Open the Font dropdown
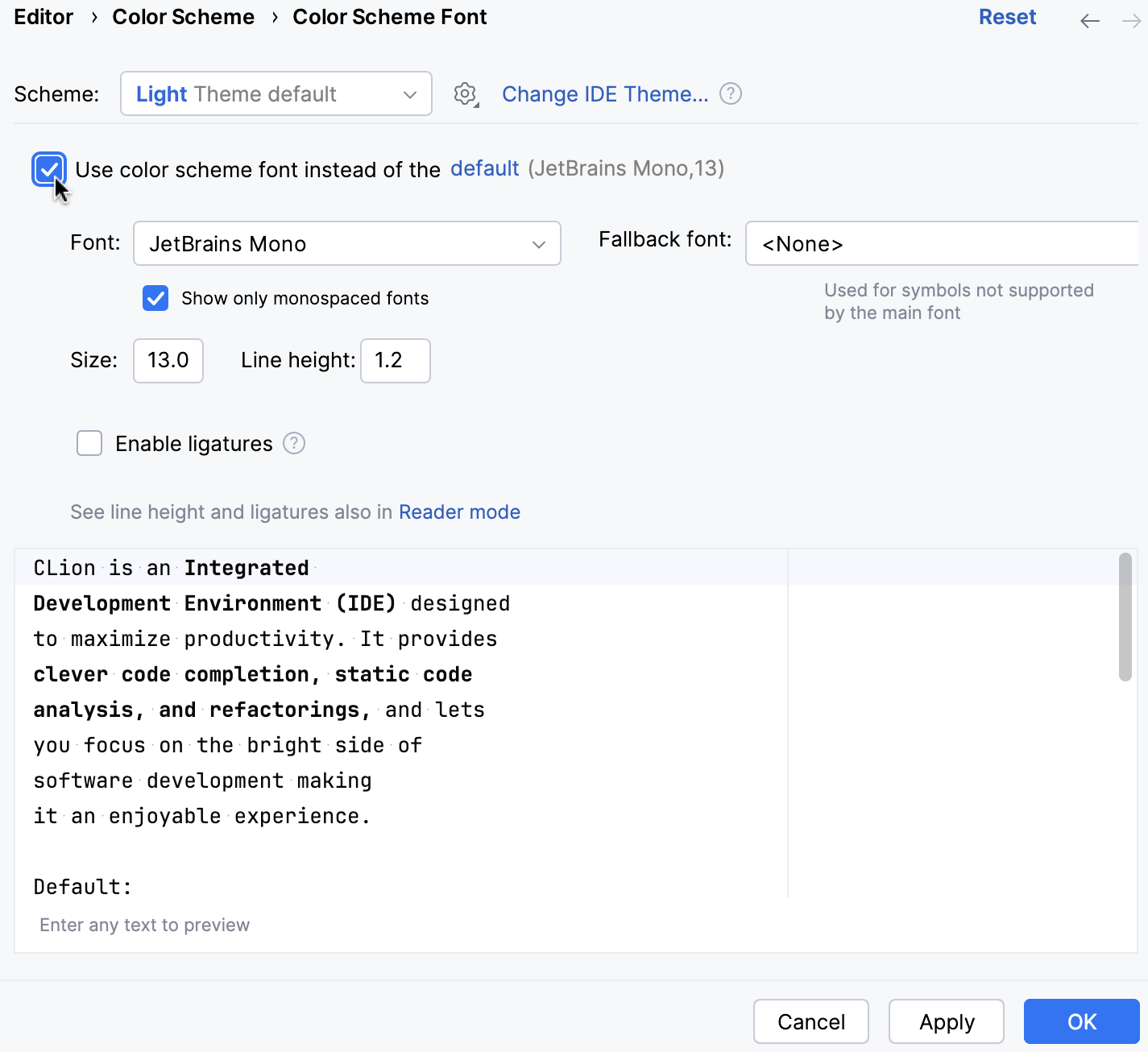This screenshot has height=1052, width=1148. pyautogui.click(x=346, y=243)
